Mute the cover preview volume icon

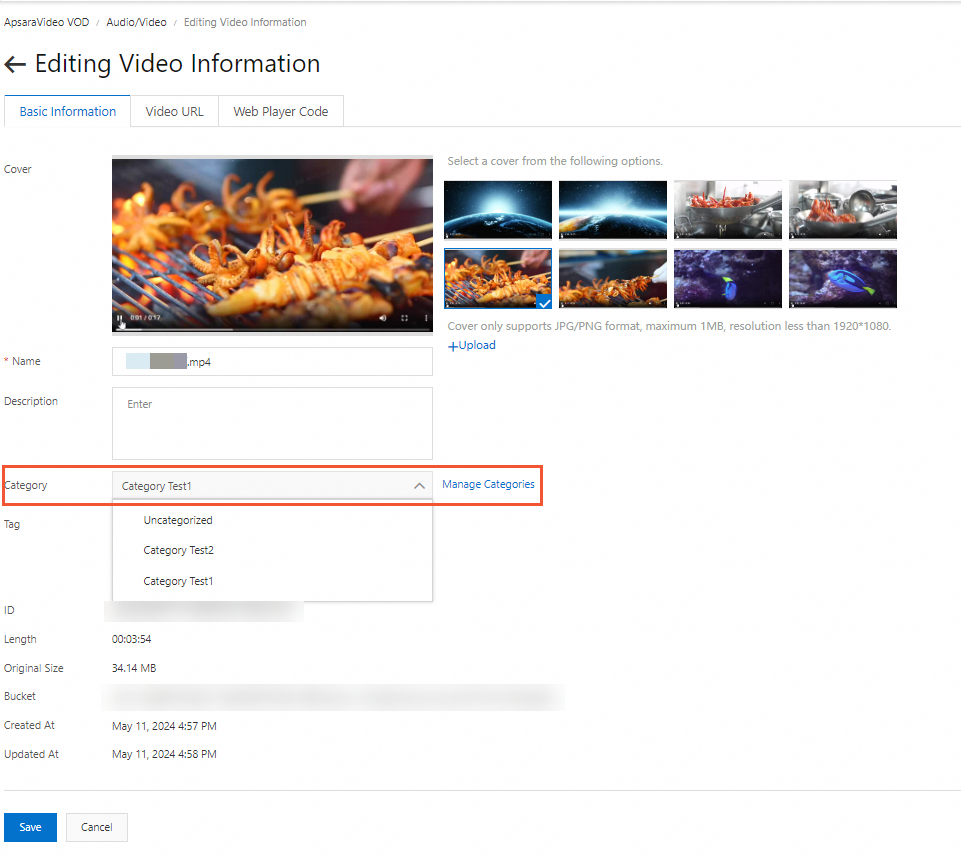pos(382,318)
